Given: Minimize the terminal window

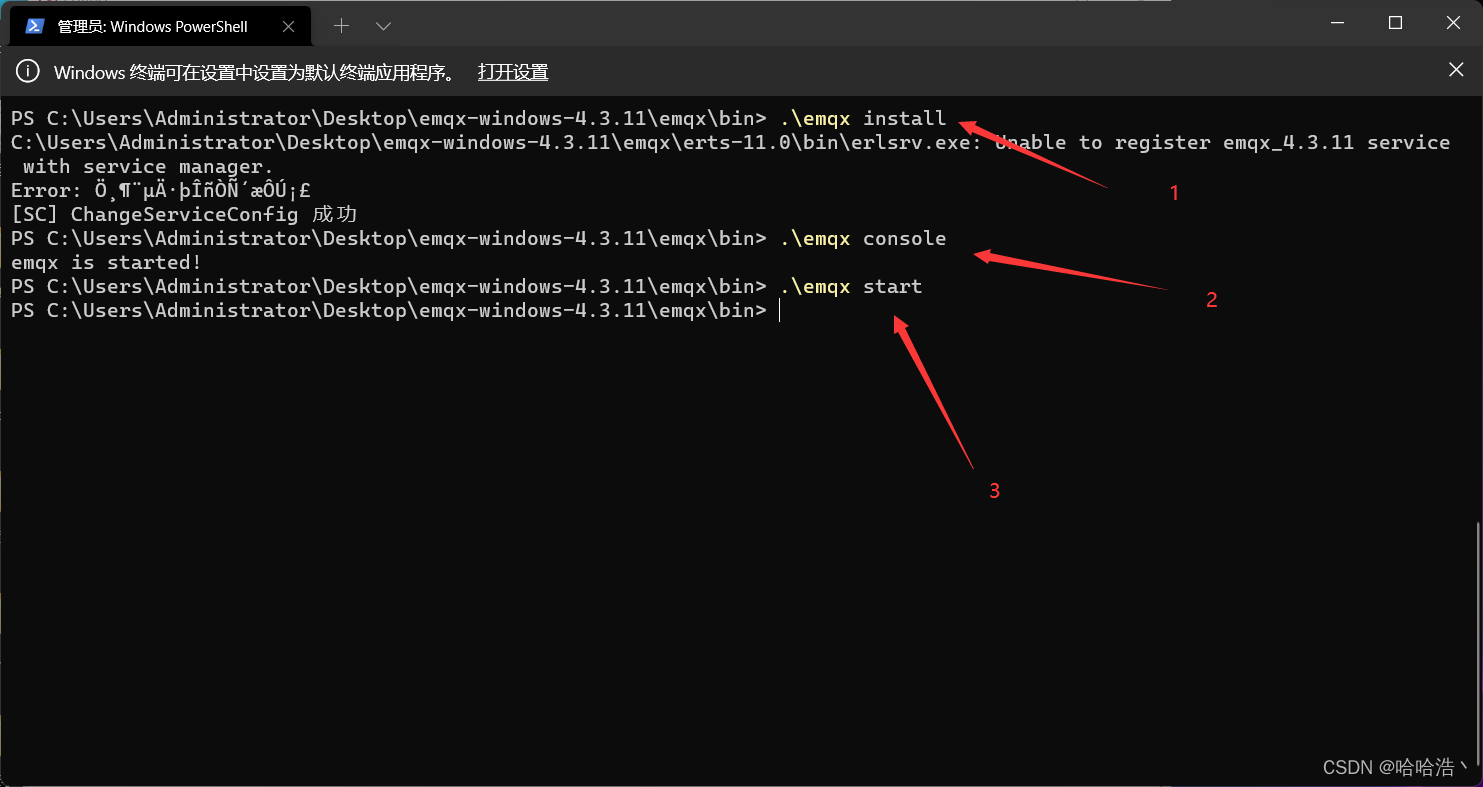Looking at the screenshot, I should pyautogui.click(x=1339, y=23).
